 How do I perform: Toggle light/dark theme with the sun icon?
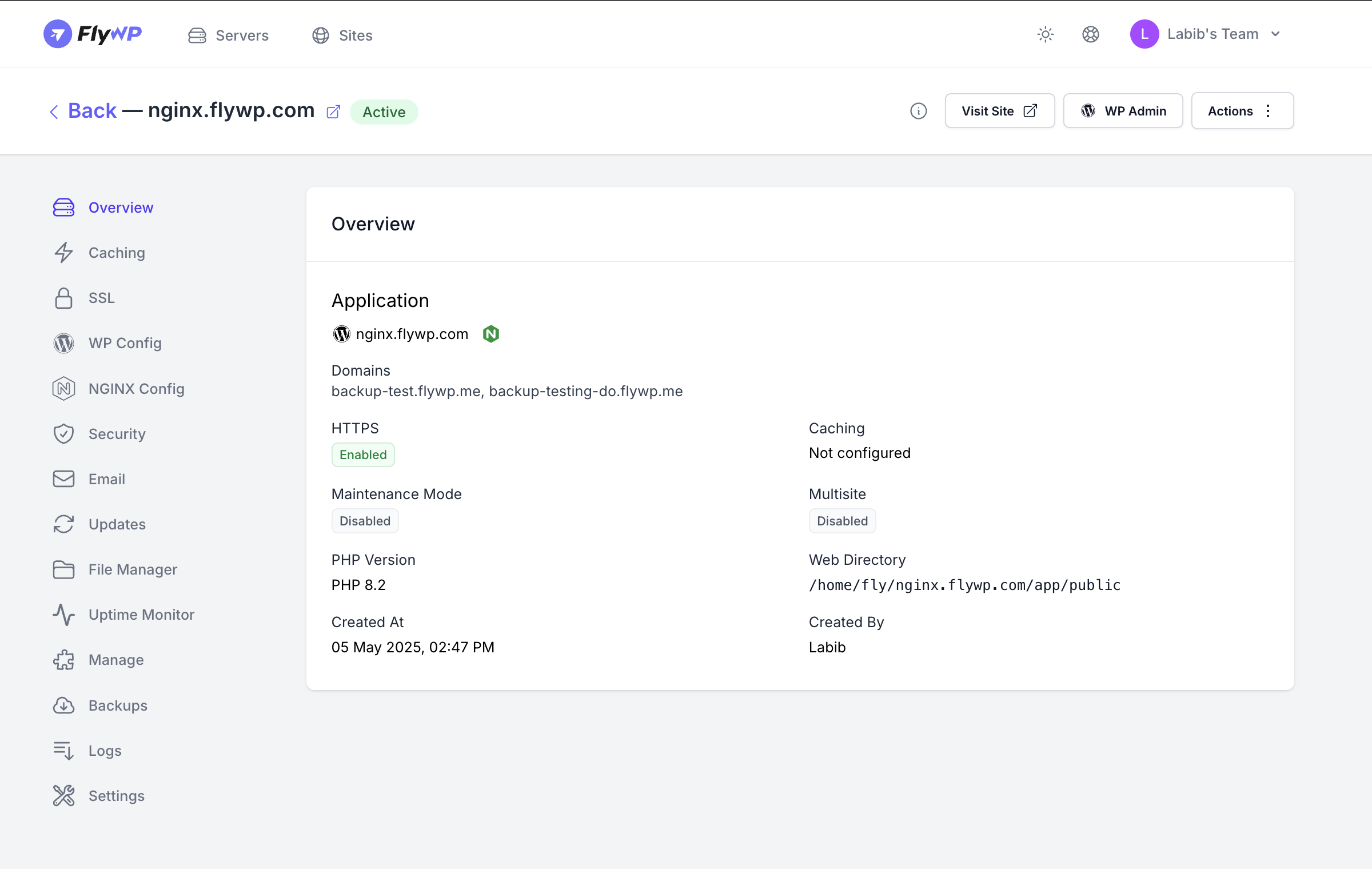pyautogui.click(x=1046, y=34)
